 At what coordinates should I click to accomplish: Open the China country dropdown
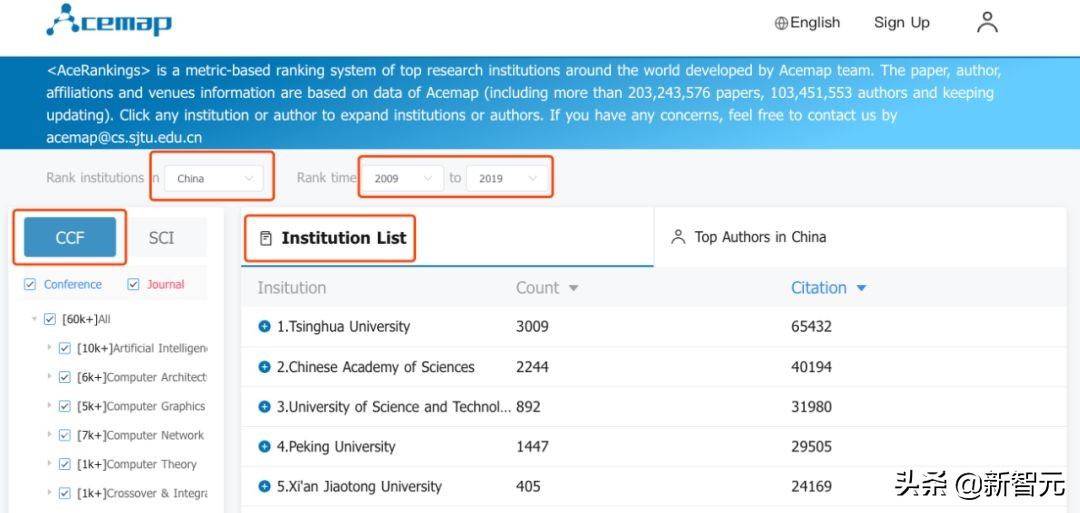coord(214,178)
